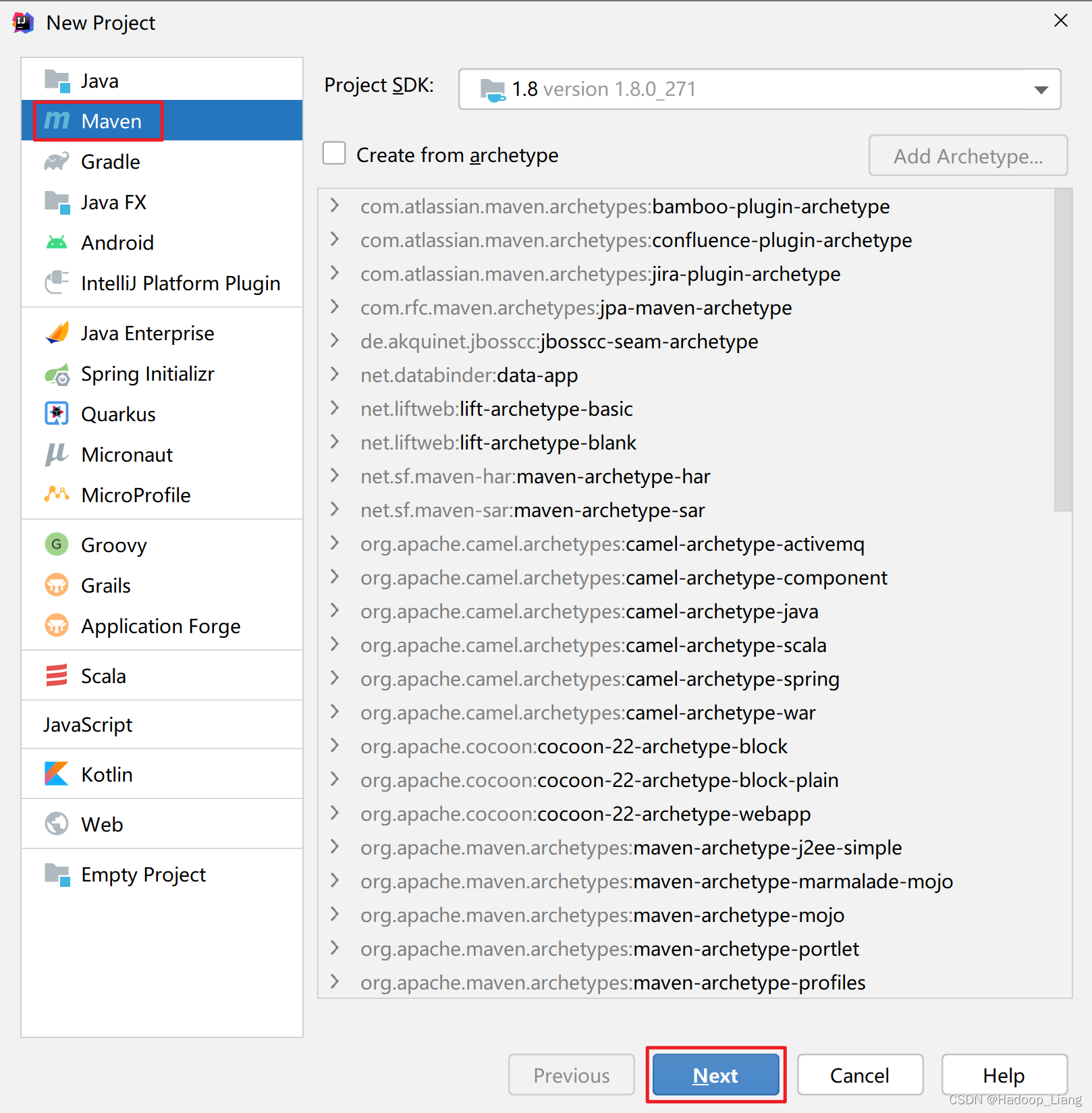Click the Kotlin icon

coord(57,773)
